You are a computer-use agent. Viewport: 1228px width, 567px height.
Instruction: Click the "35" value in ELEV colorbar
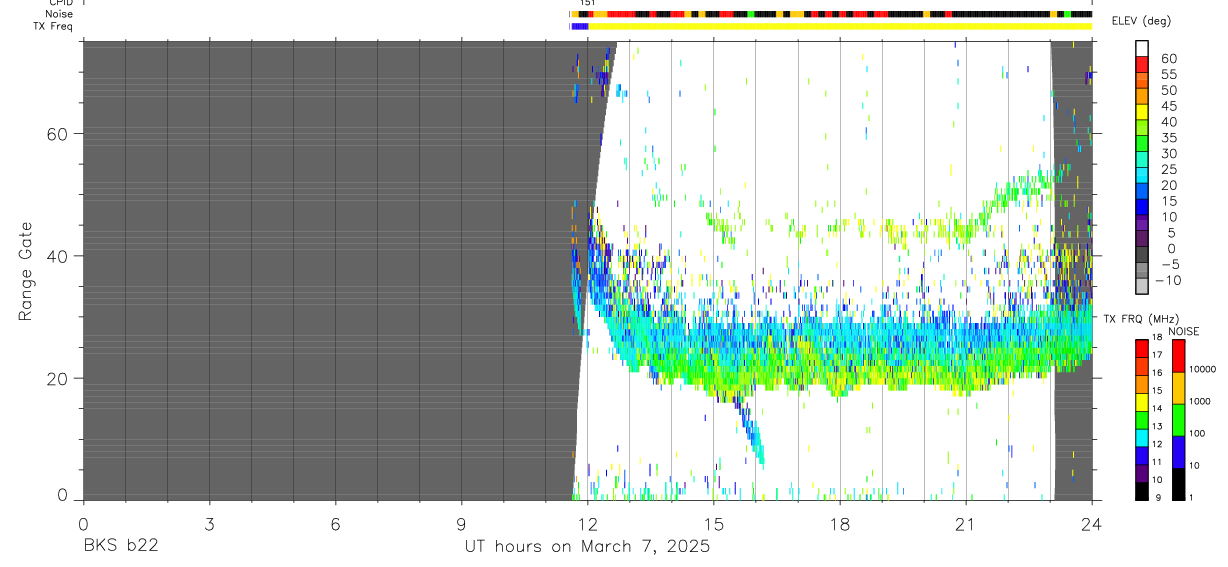[x=1167, y=138]
